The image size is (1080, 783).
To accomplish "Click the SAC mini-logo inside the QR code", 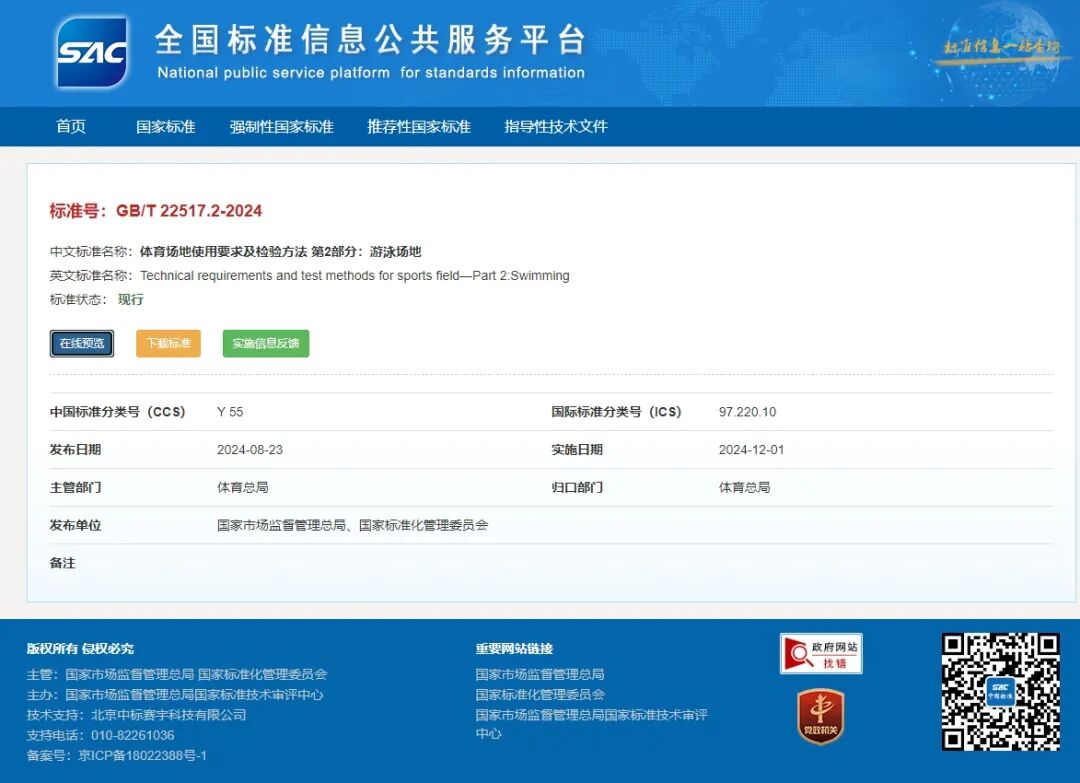I will (1003, 690).
